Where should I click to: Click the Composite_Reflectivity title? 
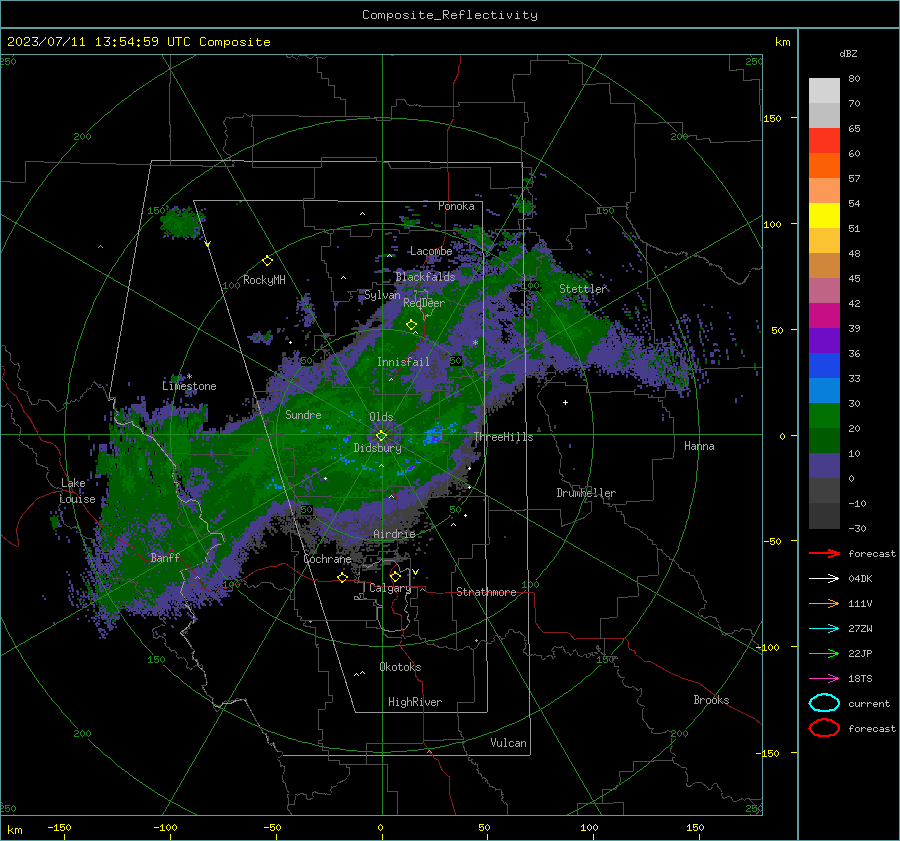pyautogui.click(x=450, y=15)
